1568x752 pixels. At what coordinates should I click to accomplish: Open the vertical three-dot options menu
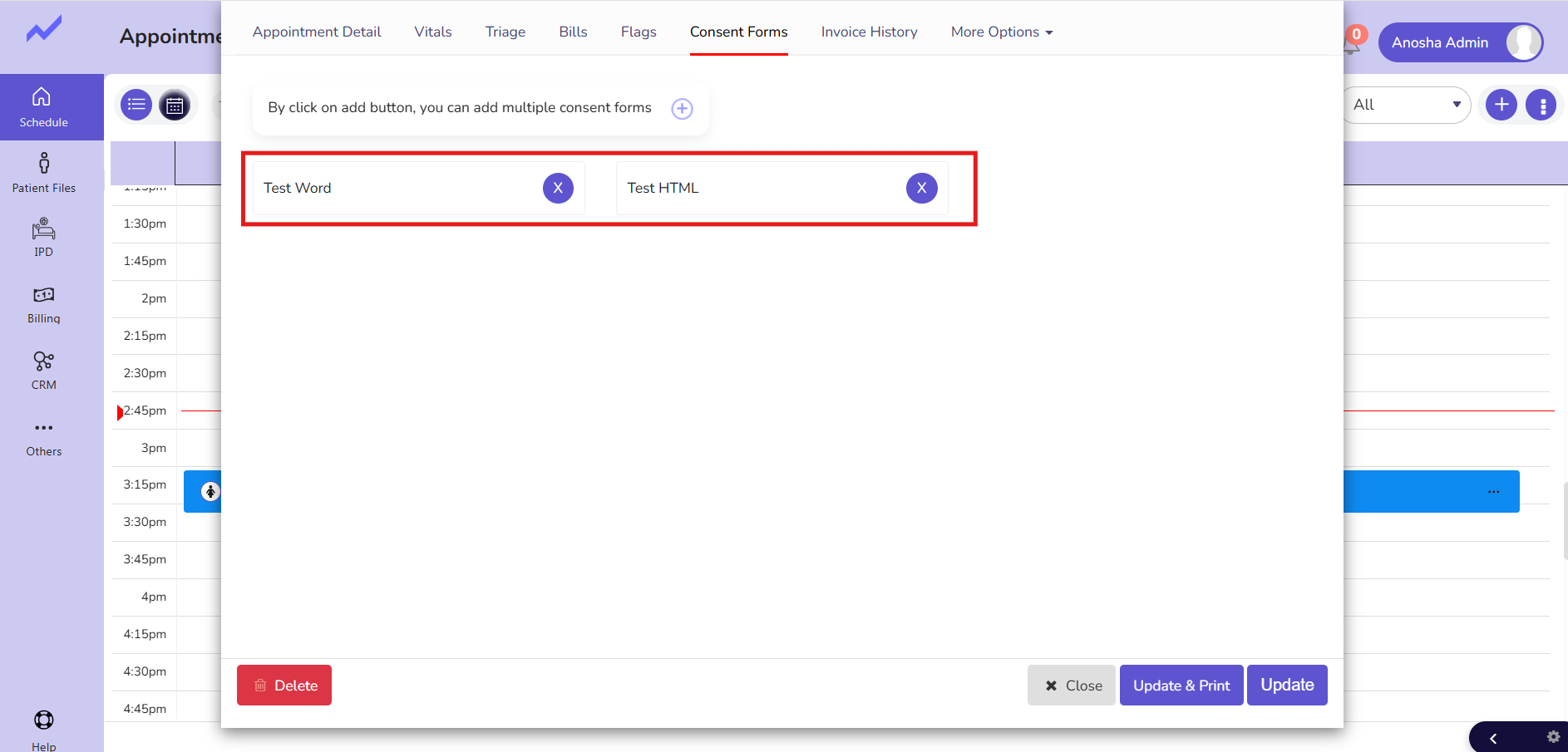tap(1542, 106)
